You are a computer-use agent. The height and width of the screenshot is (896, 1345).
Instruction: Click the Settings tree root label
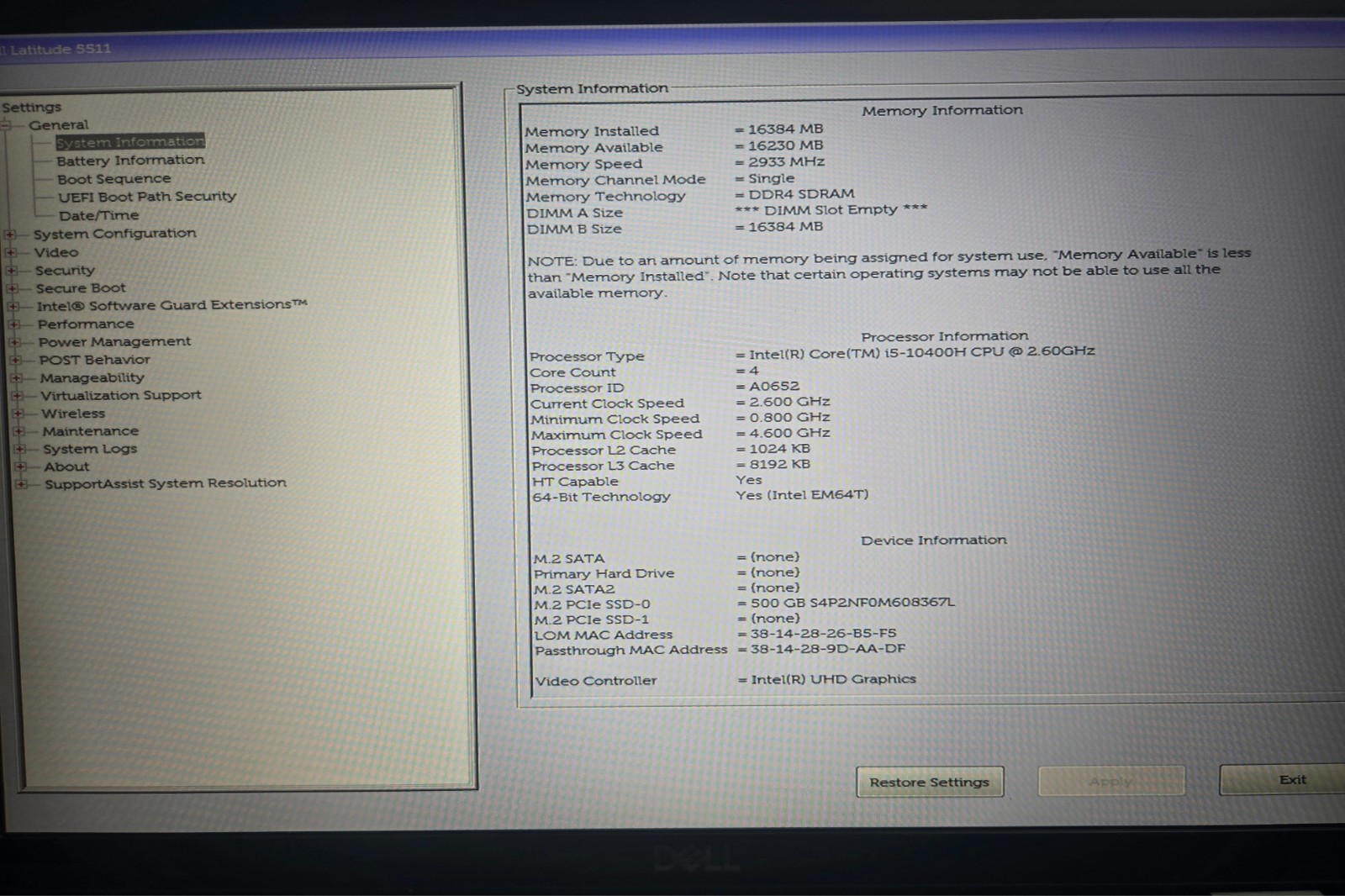(31, 108)
